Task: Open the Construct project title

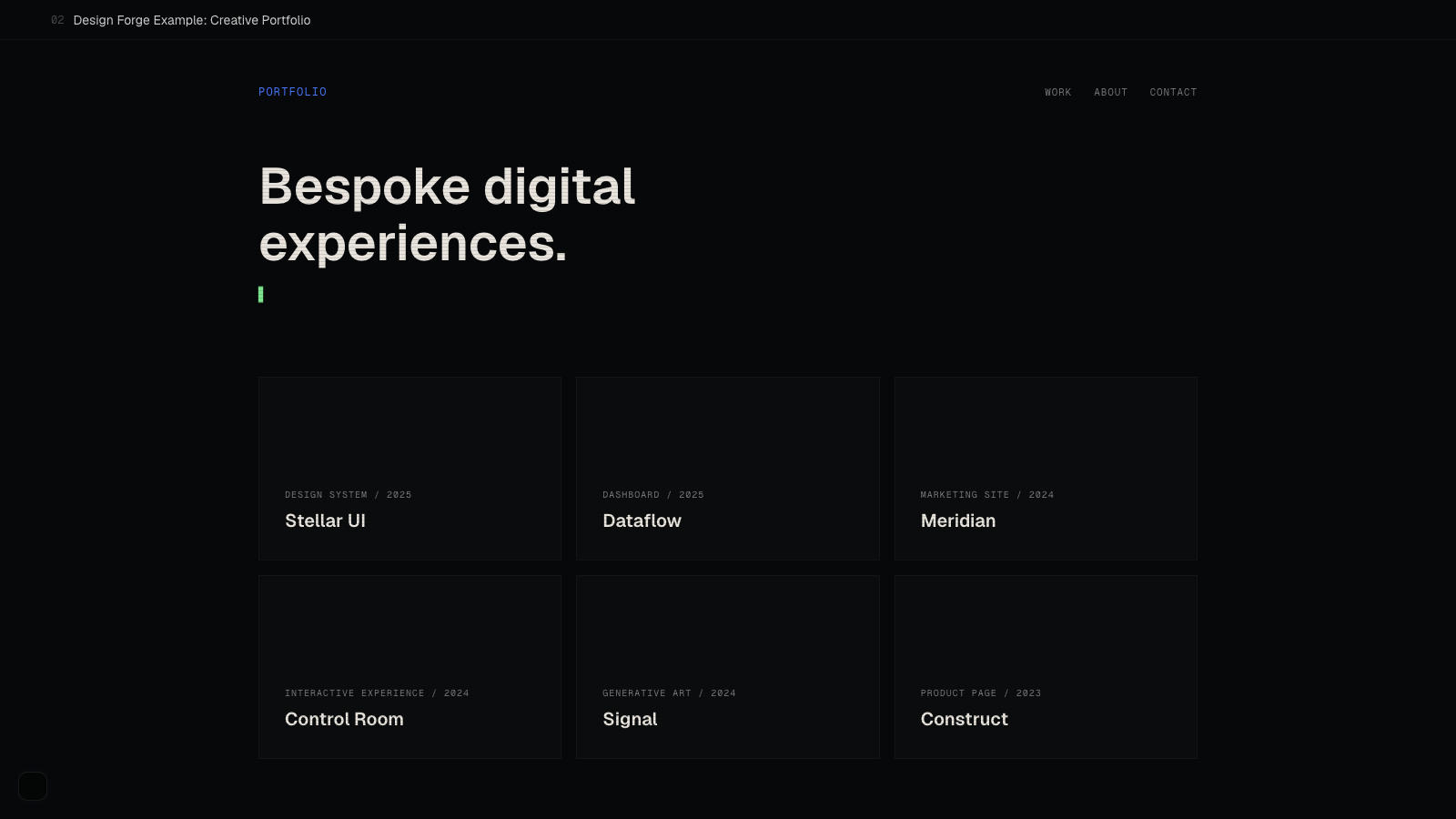Action: pos(964,719)
